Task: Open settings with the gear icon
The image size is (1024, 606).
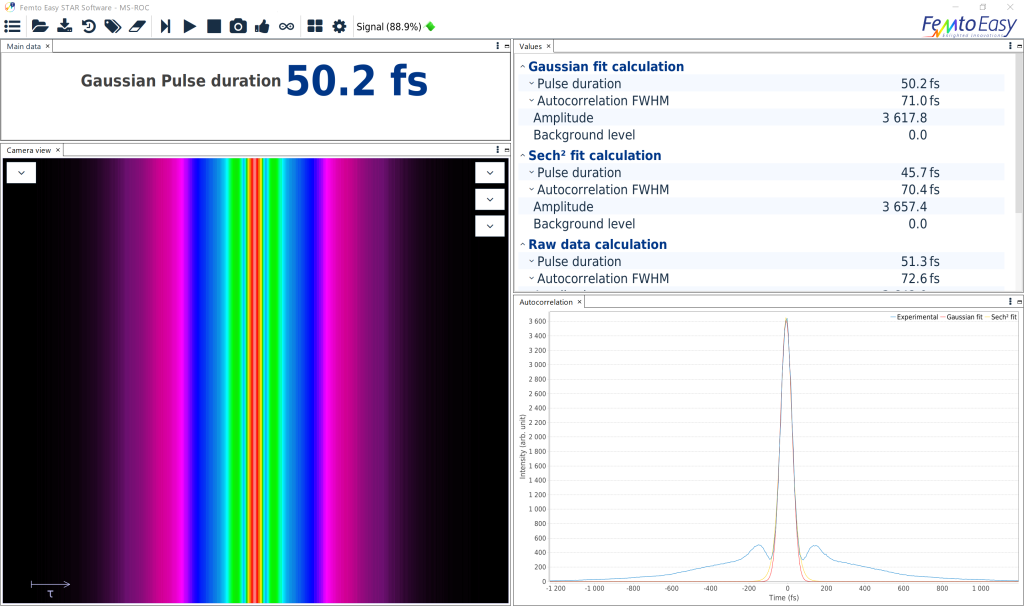Action: [x=339, y=26]
